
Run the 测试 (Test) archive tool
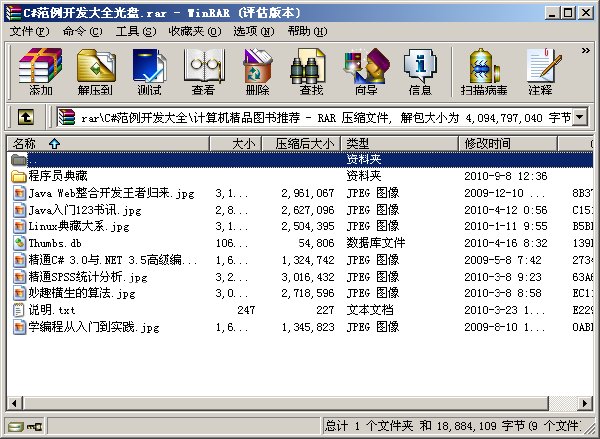click(x=149, y=71)
